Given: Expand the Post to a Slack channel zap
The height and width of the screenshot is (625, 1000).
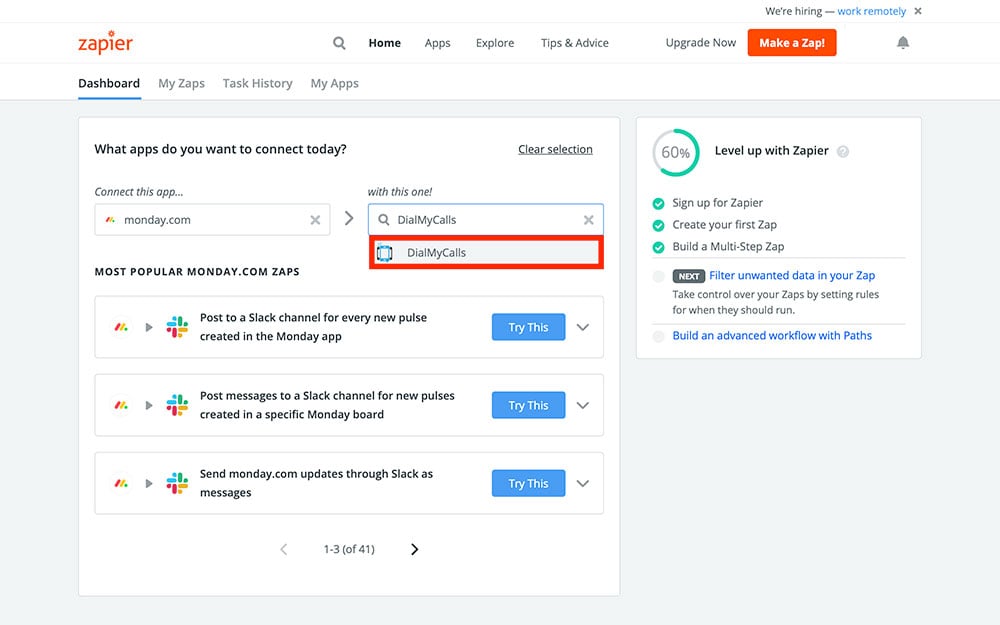Looking at the screenshot, I should pyautogui.click(x=583, y=327).
